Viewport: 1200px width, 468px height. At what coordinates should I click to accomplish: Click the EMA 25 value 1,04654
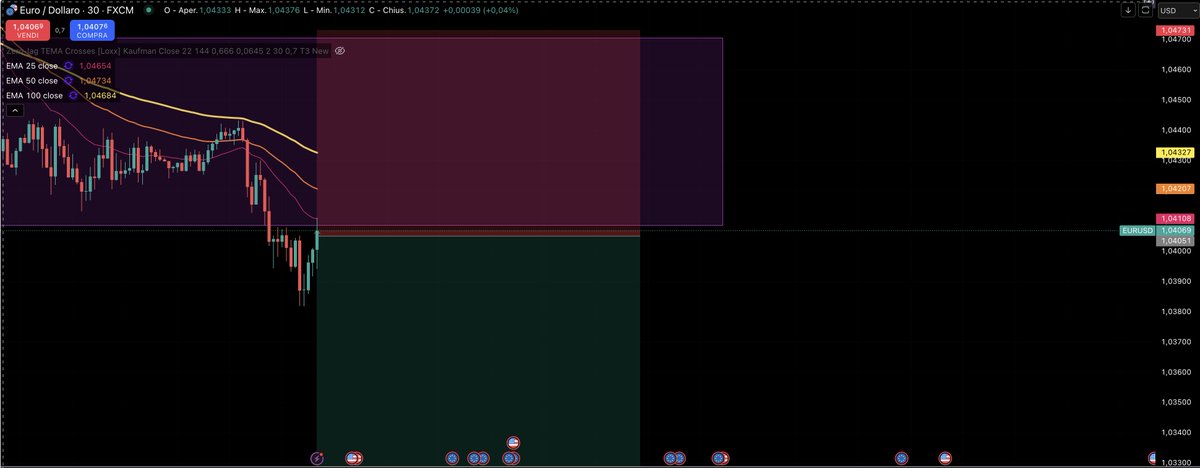tap(95, 65)
